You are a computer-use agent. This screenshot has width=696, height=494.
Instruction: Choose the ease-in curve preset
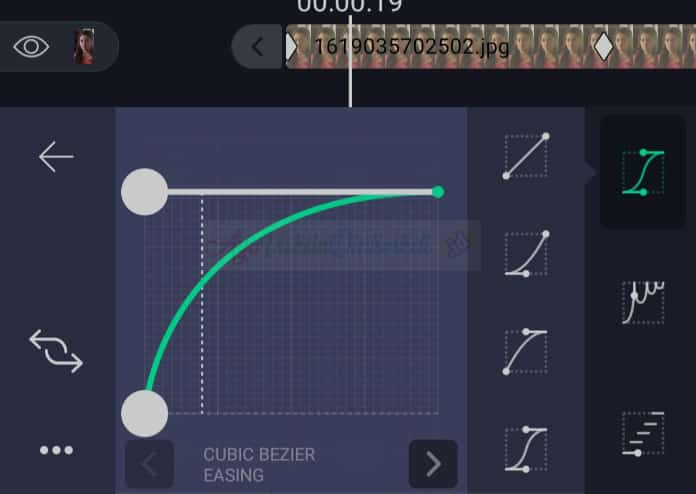pyautogui.click(x=526, y=254)
